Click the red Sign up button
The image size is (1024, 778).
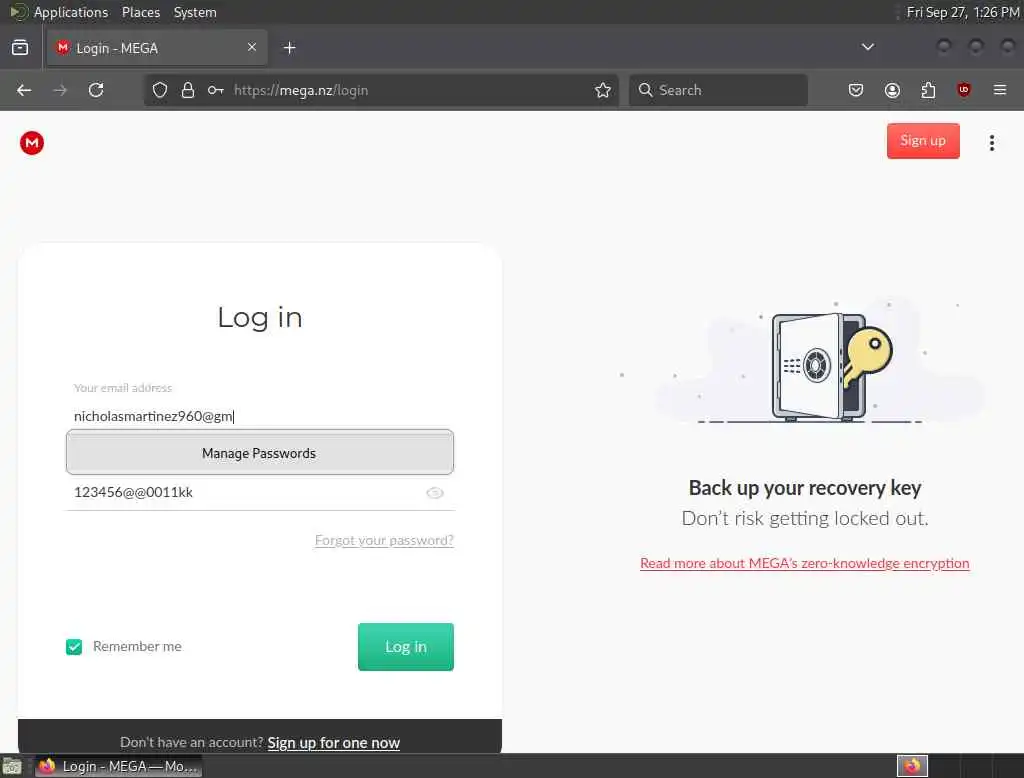[923, 140]
